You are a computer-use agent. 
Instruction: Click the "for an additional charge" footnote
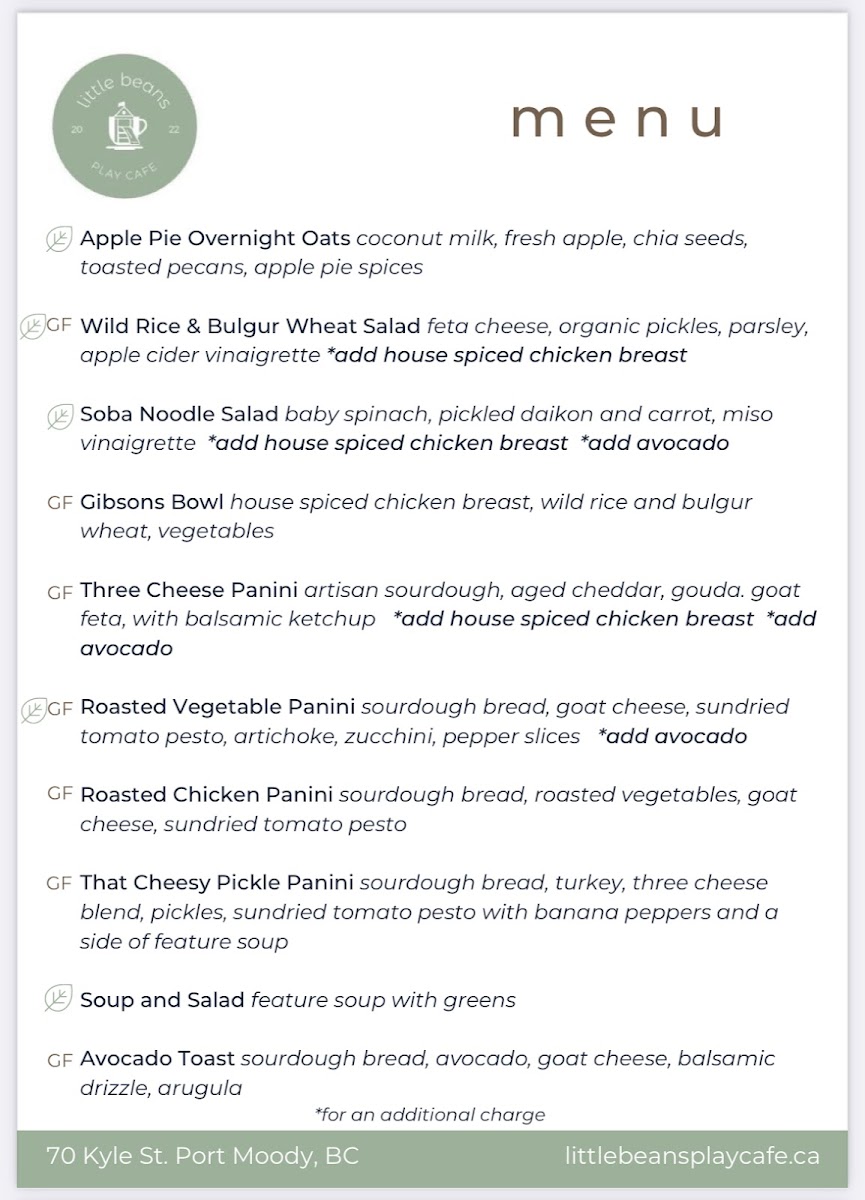[430, 1114]
